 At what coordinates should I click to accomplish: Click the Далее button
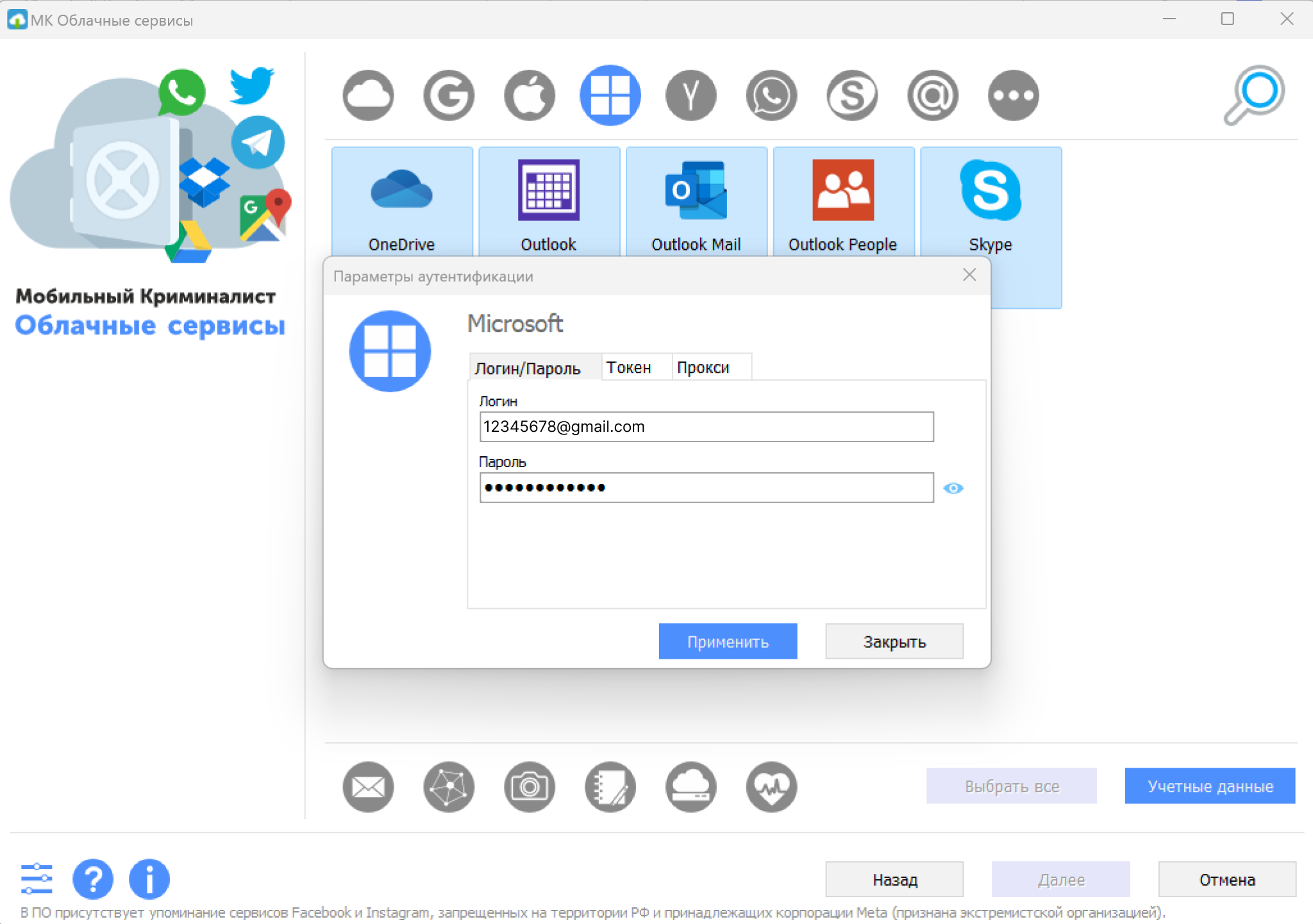pos(1061,880)
